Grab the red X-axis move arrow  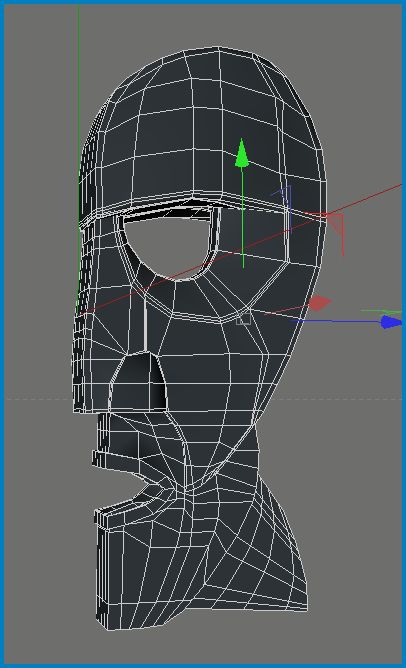319,303
